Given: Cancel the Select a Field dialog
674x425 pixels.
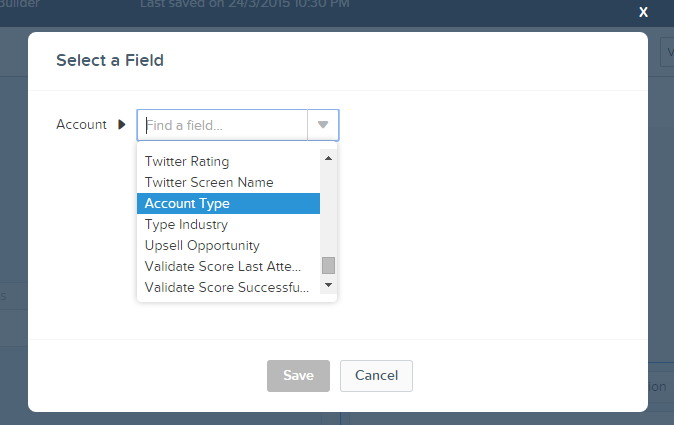Looking at the screenshot, I should 376,376.
